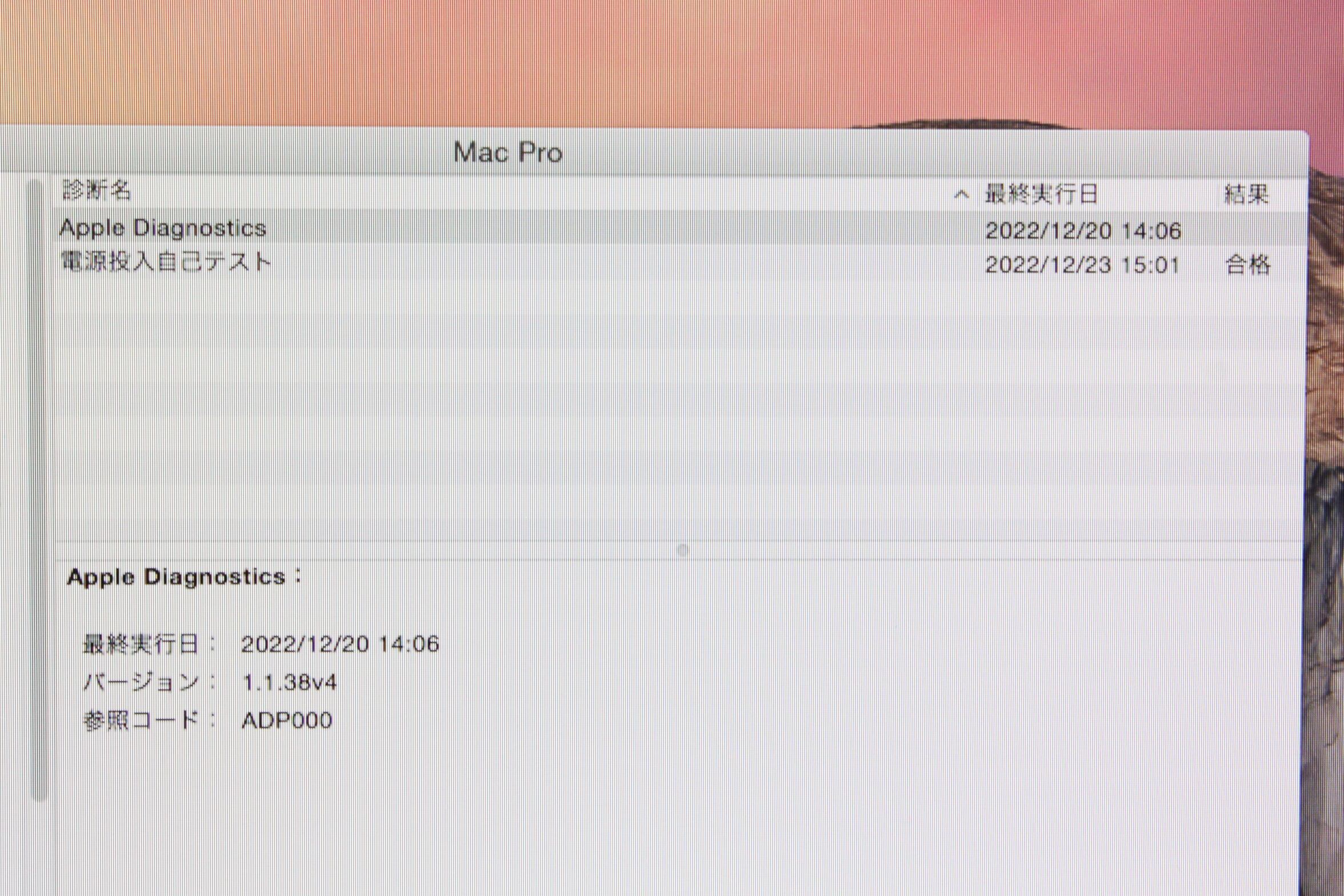Click the Apple Diagnostics detail heading

pyautogui.click(x=184, y=577)
